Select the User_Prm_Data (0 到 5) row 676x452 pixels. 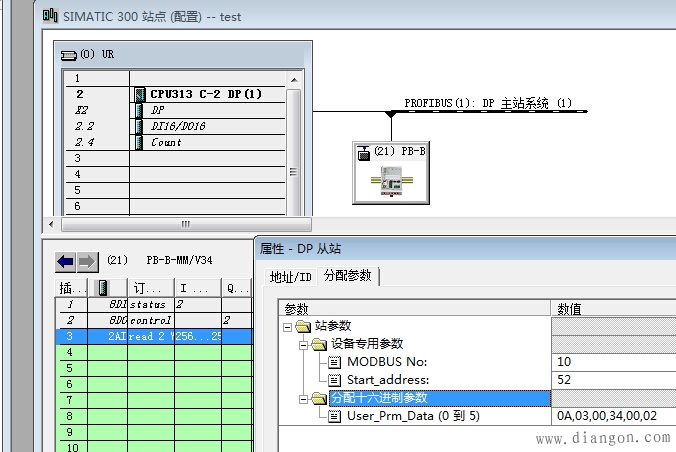point(413,416)
